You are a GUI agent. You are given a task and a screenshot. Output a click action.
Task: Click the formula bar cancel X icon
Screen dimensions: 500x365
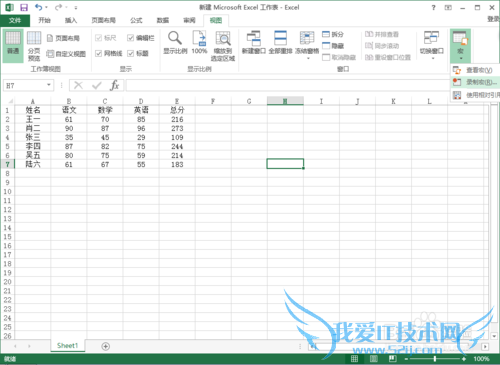pos(78,86)
